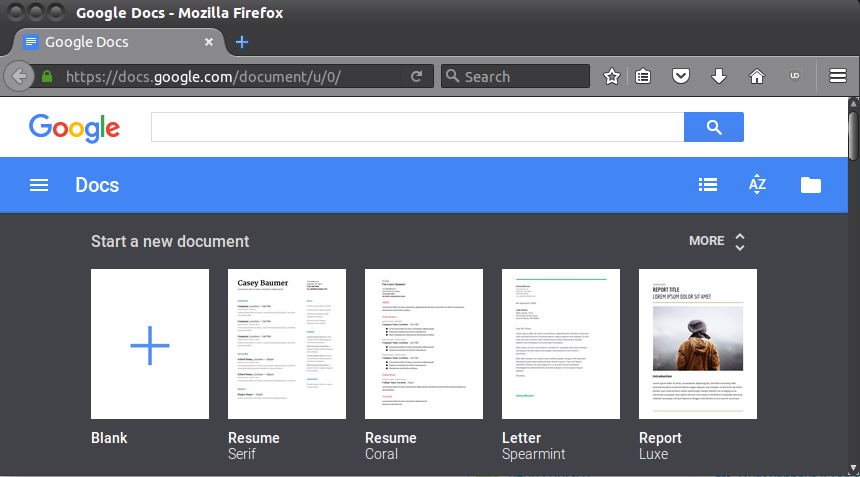The image size is (860, 477).
Task: Click the blue magnifier search button
Action: click(x=714, y=127)
